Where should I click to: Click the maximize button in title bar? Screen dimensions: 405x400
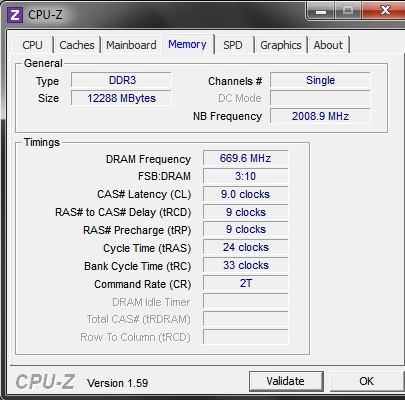point(348,11)
